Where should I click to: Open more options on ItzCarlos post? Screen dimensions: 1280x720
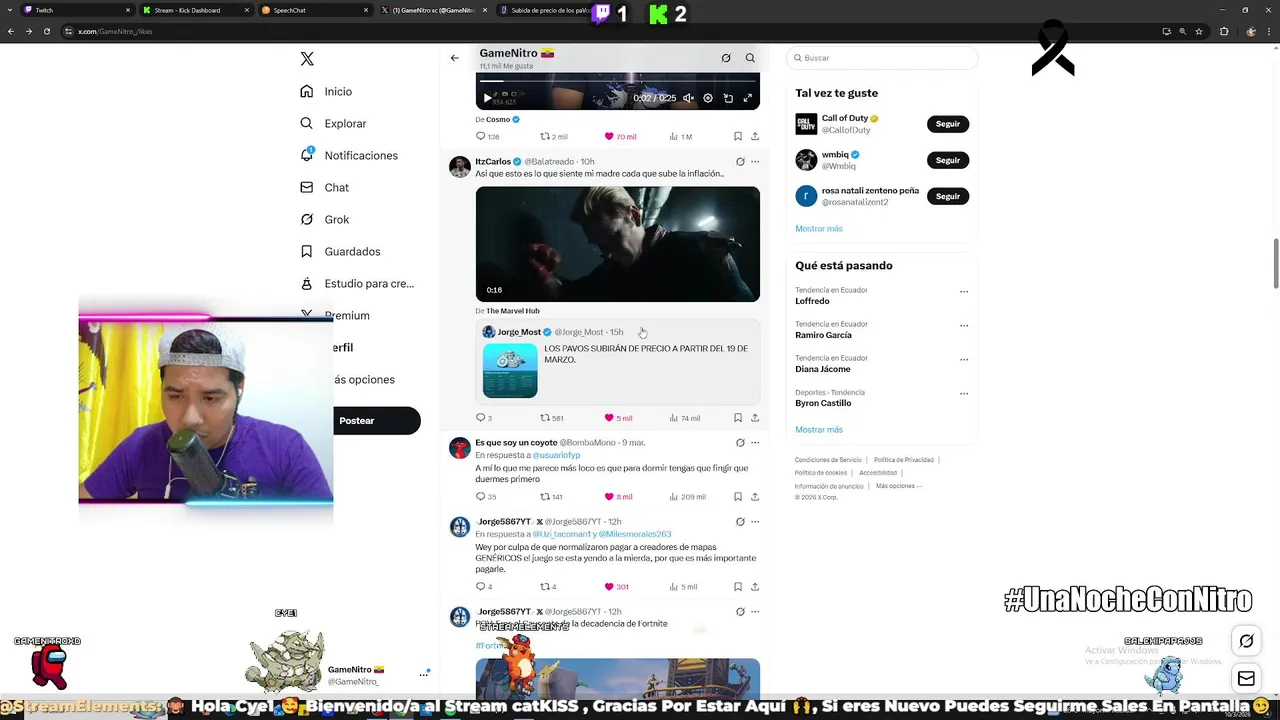tap(755, 161)
